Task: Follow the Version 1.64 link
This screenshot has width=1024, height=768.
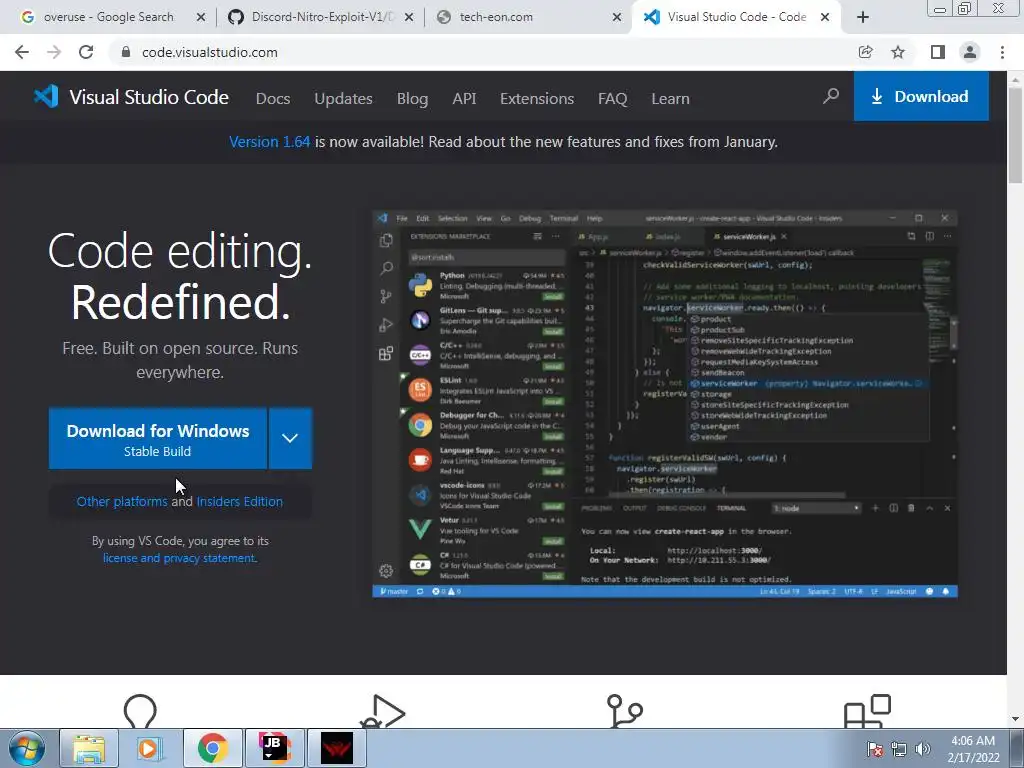Action: pyautogui.click(x=269, y=142)
